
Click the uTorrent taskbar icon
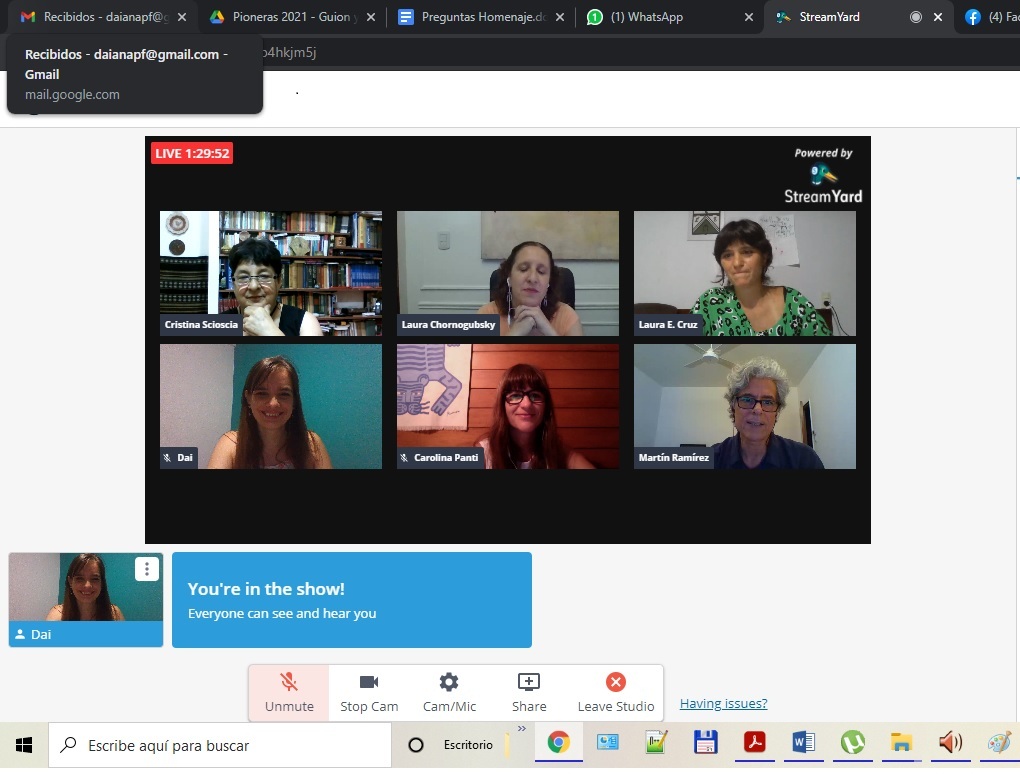(852, 743)
